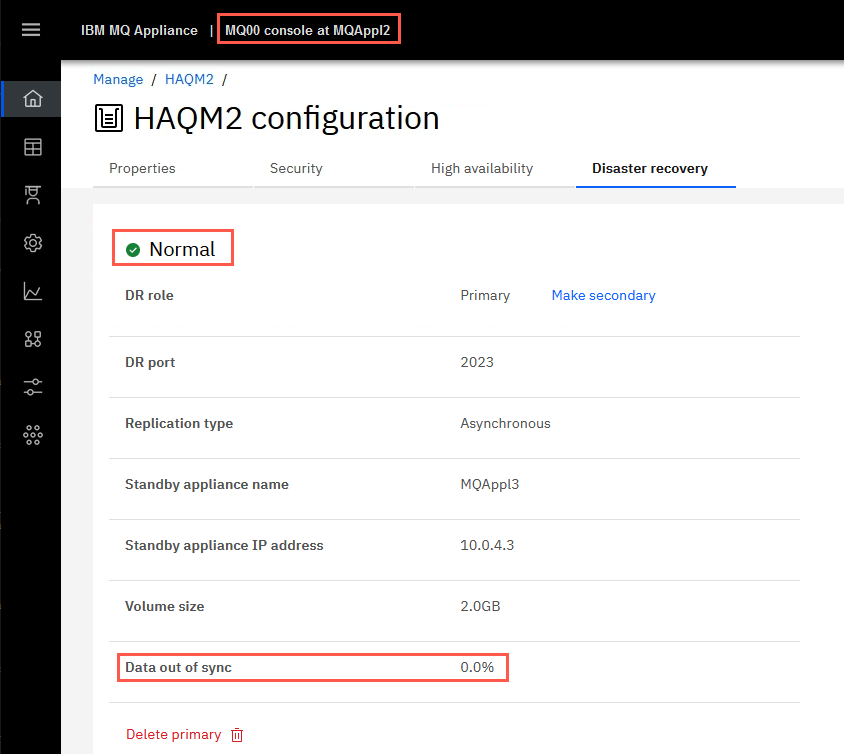Click the IBM MQ Appliance title
844x754 pixels.
pos(139,30)
